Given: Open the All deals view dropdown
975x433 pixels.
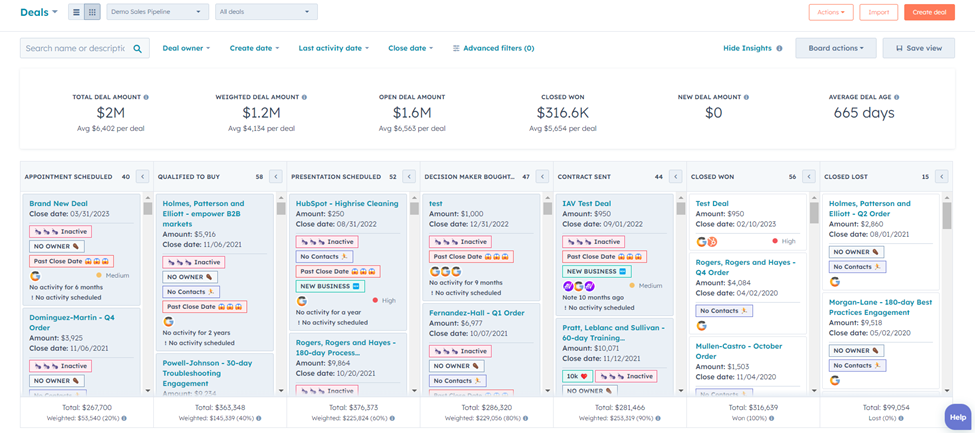Looking at the screenshot, I should (266, 12).
